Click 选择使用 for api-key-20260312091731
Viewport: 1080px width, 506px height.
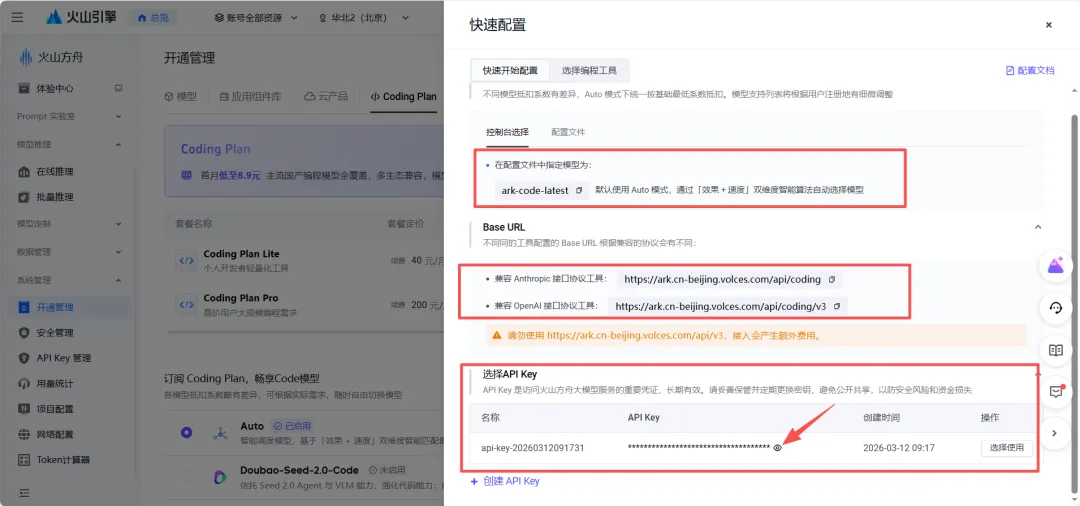[x=1007, y=447]
